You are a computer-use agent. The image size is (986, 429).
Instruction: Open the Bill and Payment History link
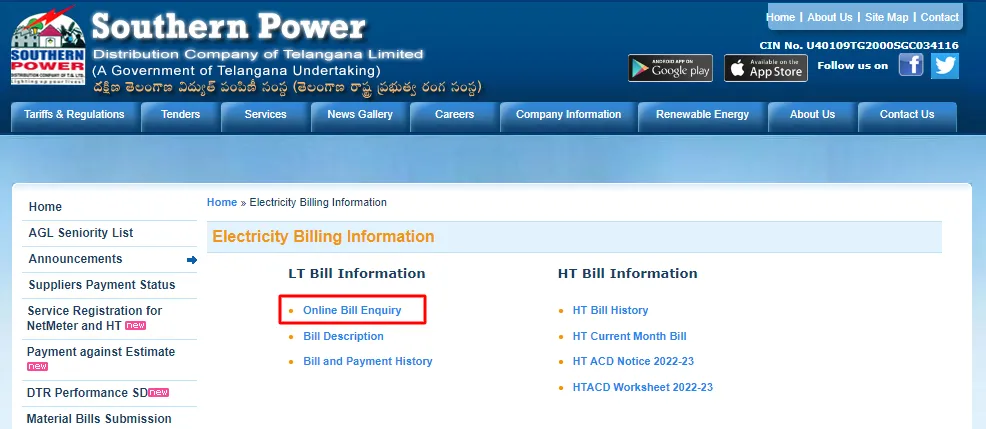(x=368, y=361)
